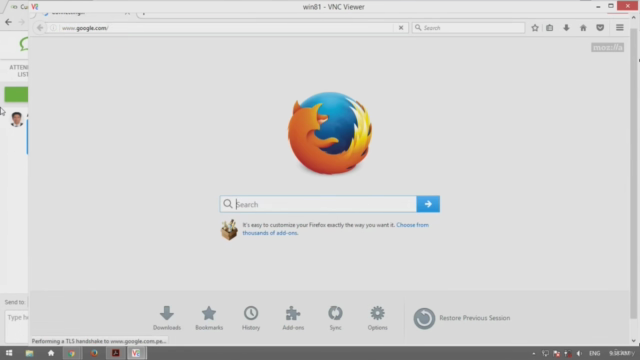
Task: Open Pocket icon in toolbar
Action: 600,28
